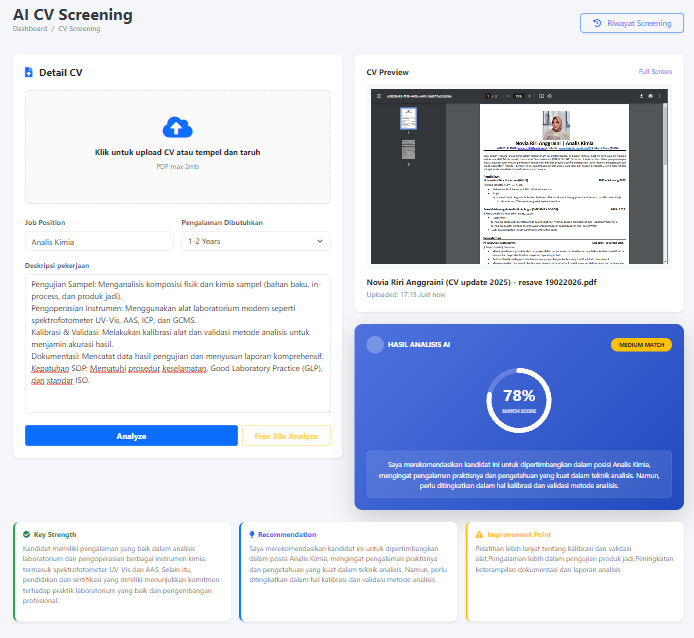Screen dimensions: 694x638
Task: Click the round icon beside Hasil Analisis AI
Action: [x=375, y=344]
